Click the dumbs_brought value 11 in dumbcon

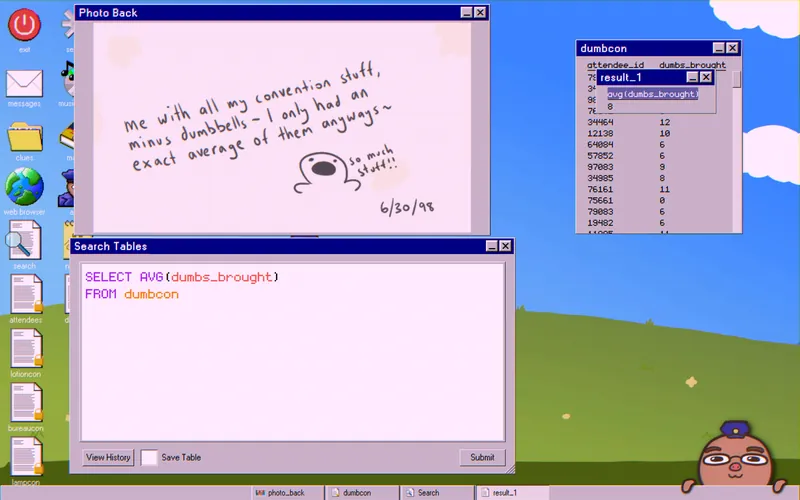tap(664, 189)
